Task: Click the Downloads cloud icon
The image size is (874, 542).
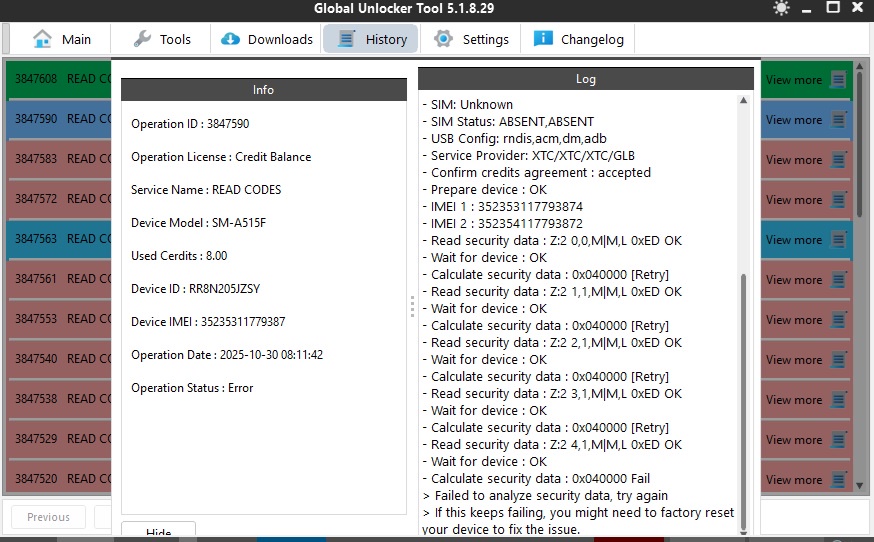Action: 230,39
